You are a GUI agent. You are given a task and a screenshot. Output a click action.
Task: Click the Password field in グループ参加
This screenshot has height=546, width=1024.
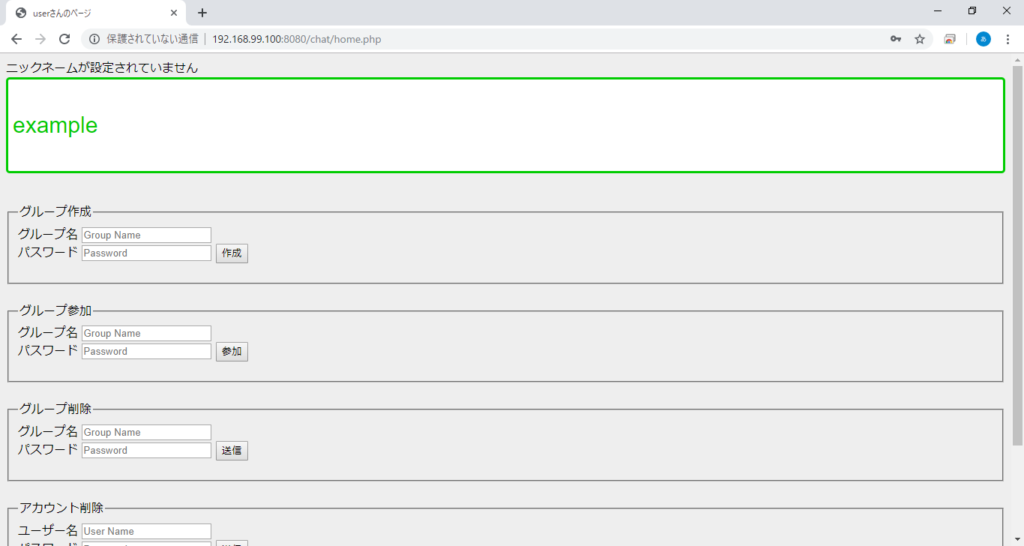146,351
